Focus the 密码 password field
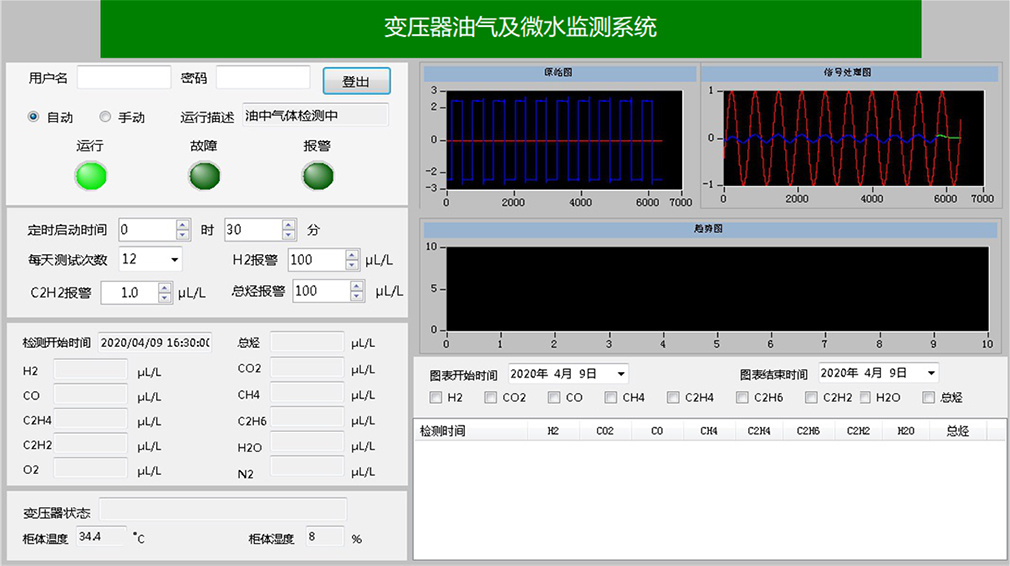Screen dimensions: 1010x566 point(263,78)
